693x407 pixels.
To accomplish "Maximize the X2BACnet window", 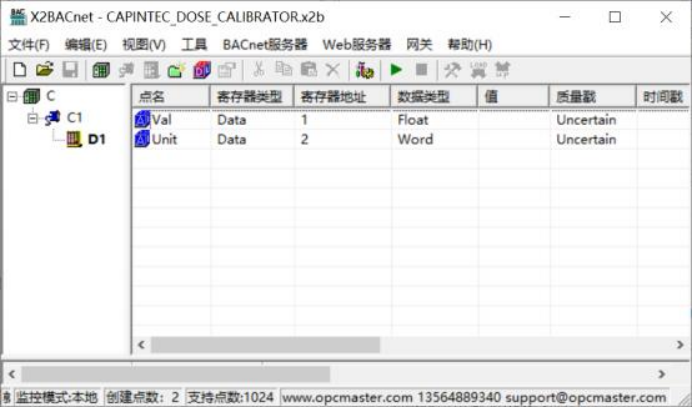I will (x=615, y=17).
